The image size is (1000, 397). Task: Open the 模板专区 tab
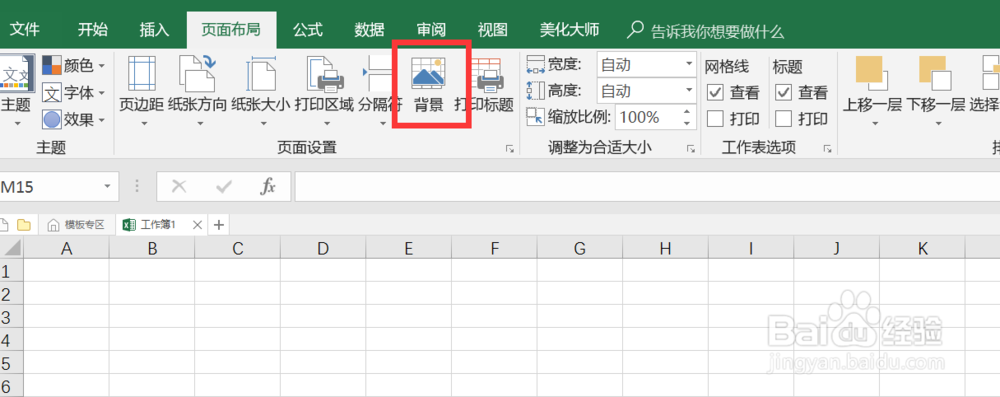pos(77,225)
